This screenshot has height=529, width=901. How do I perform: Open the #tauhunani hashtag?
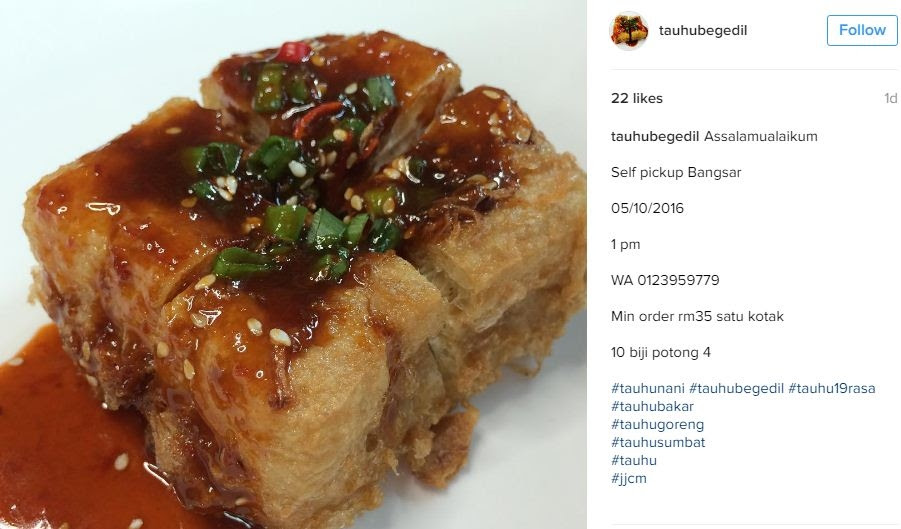648,388
